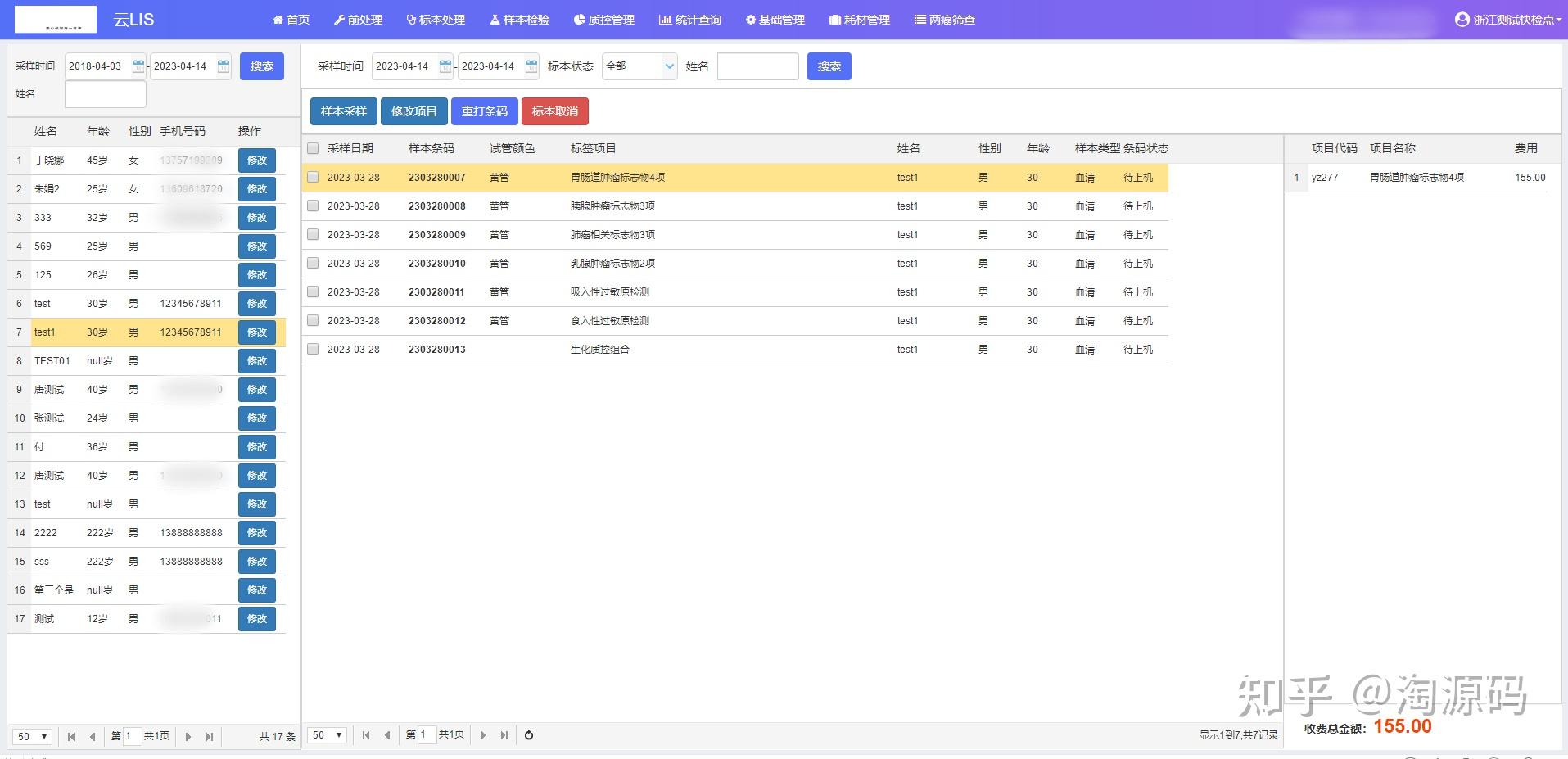Viewport: 1568px width, 759px height.
Task: Click the 质控管理 quality control icon
Action: click(x=578, y=19)
